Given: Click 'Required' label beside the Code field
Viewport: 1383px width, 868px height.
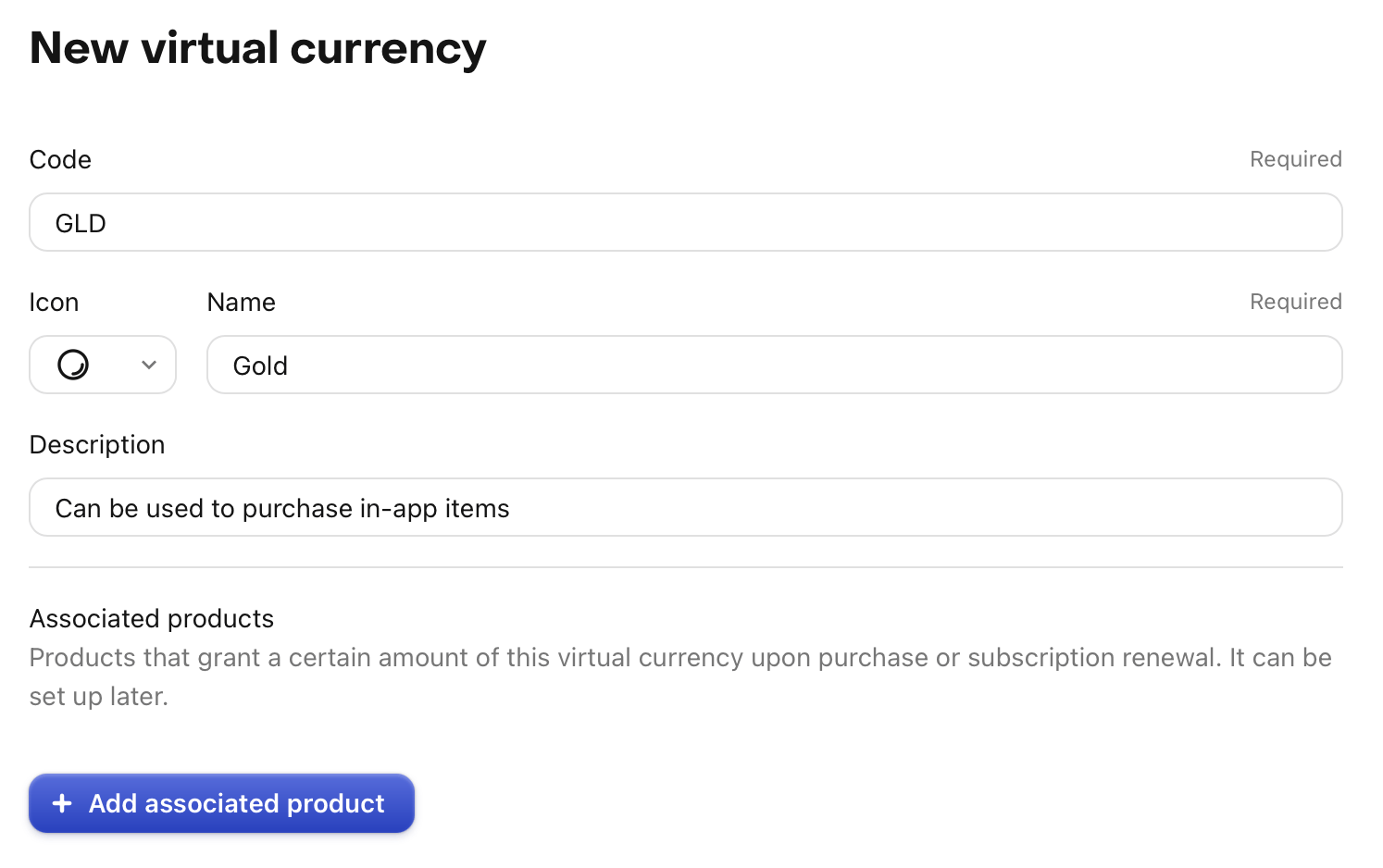Looking at the screenshot, I should [1295, 159].
